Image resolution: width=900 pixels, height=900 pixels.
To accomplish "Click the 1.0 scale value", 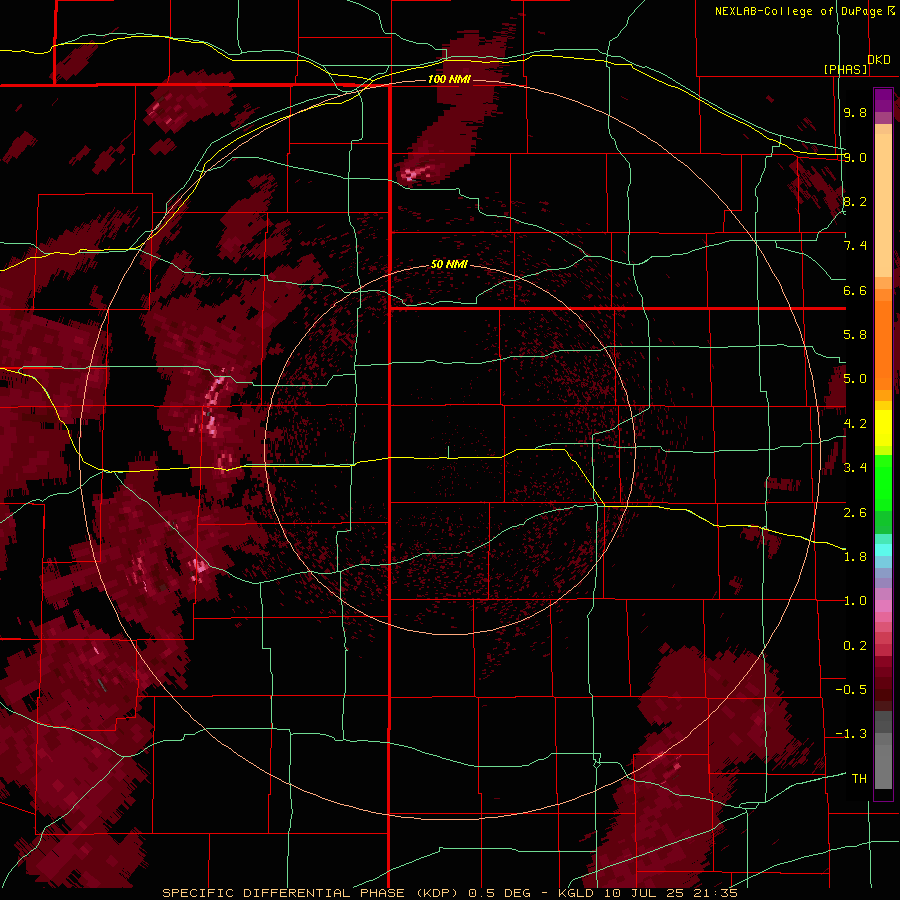I will (x=855, y=601).
